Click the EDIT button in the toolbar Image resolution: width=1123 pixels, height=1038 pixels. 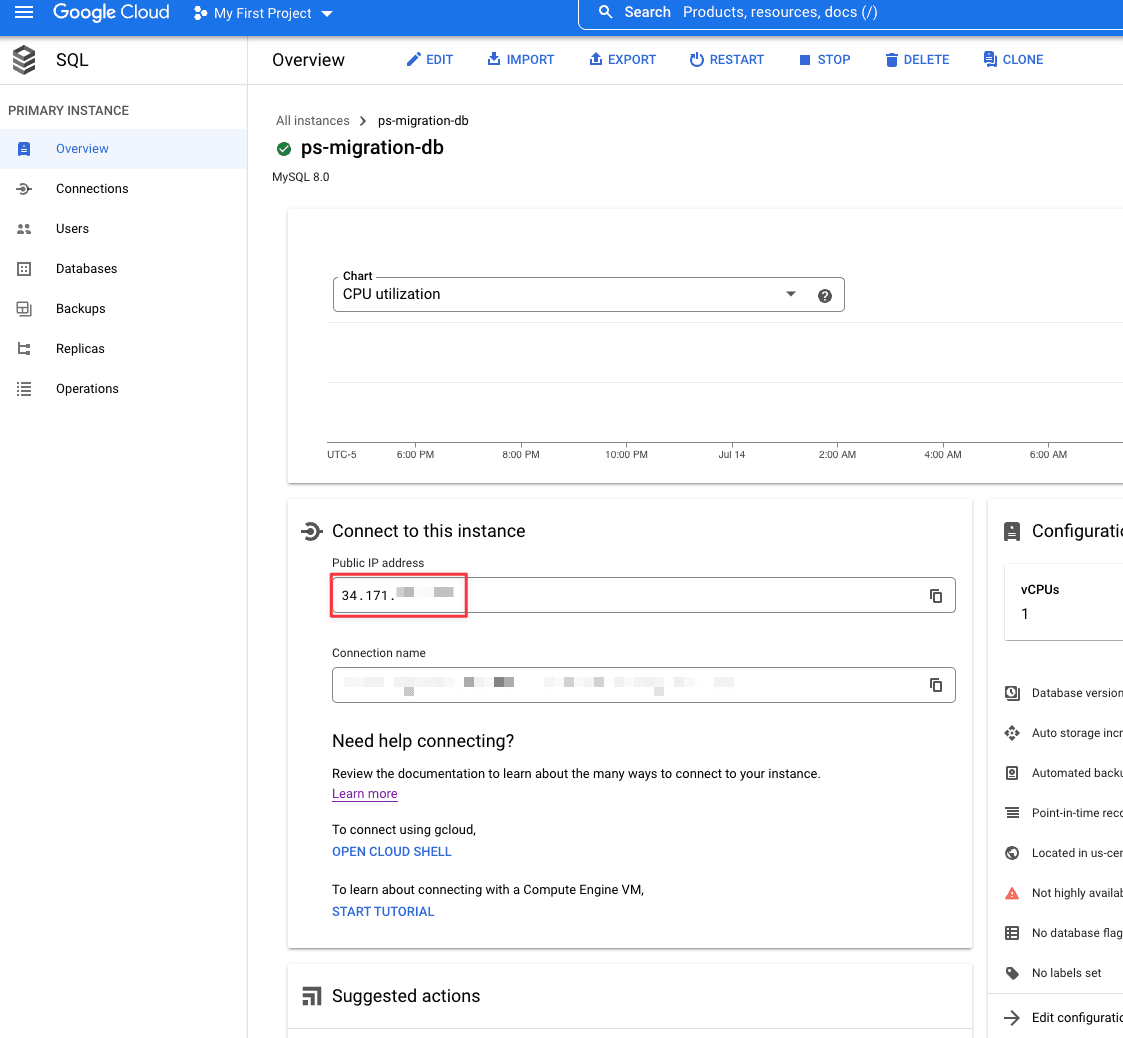tap(429, 60)
